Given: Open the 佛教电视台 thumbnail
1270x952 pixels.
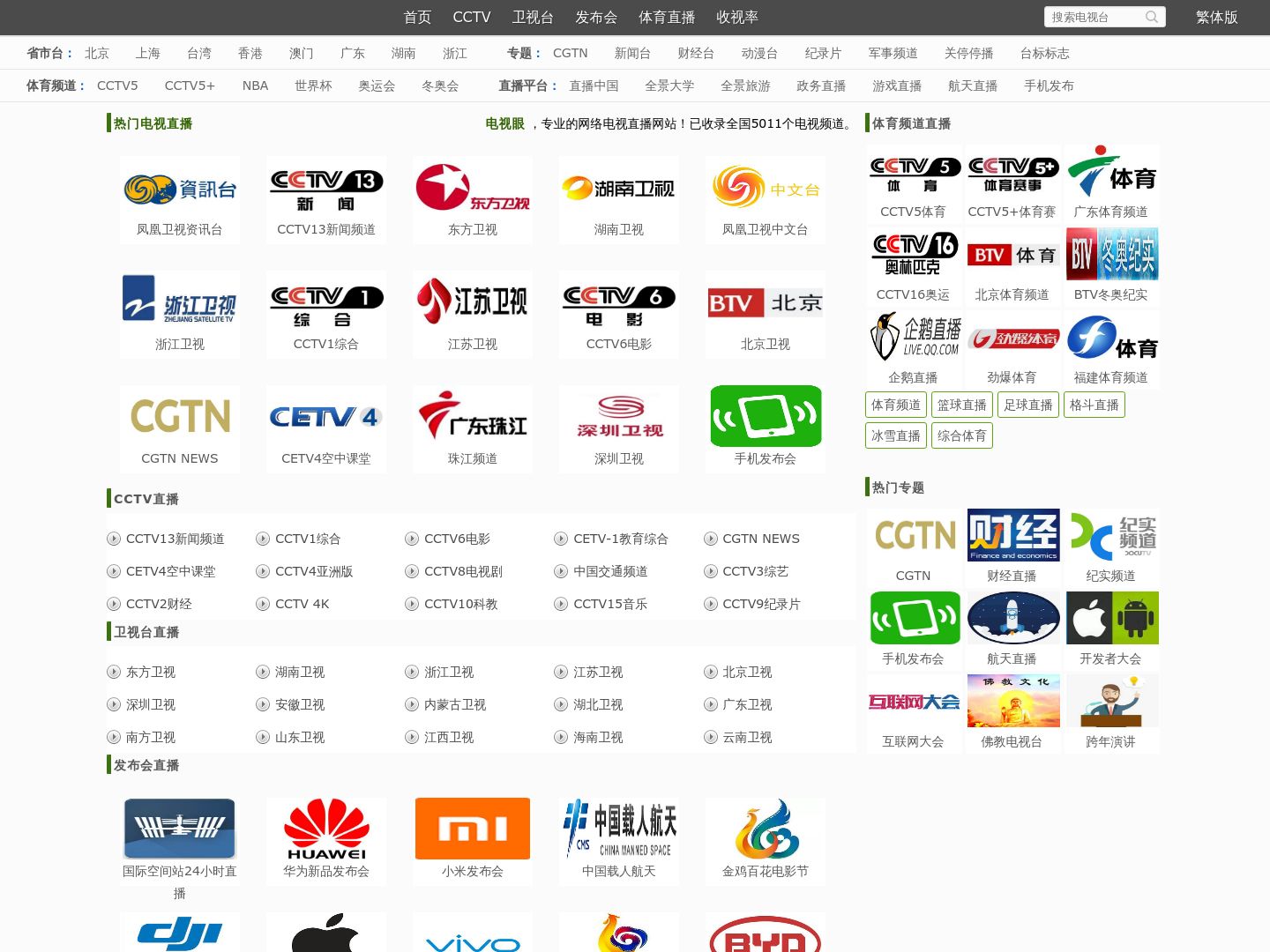Looking at the screenshot, I should 1013,701.
